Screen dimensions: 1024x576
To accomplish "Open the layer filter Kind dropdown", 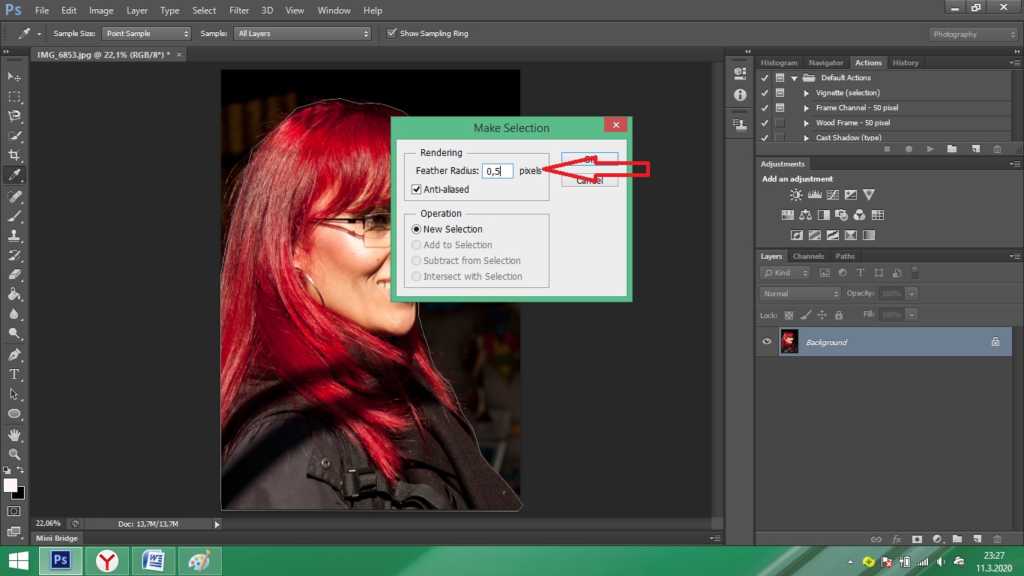I will pos(785,273).
